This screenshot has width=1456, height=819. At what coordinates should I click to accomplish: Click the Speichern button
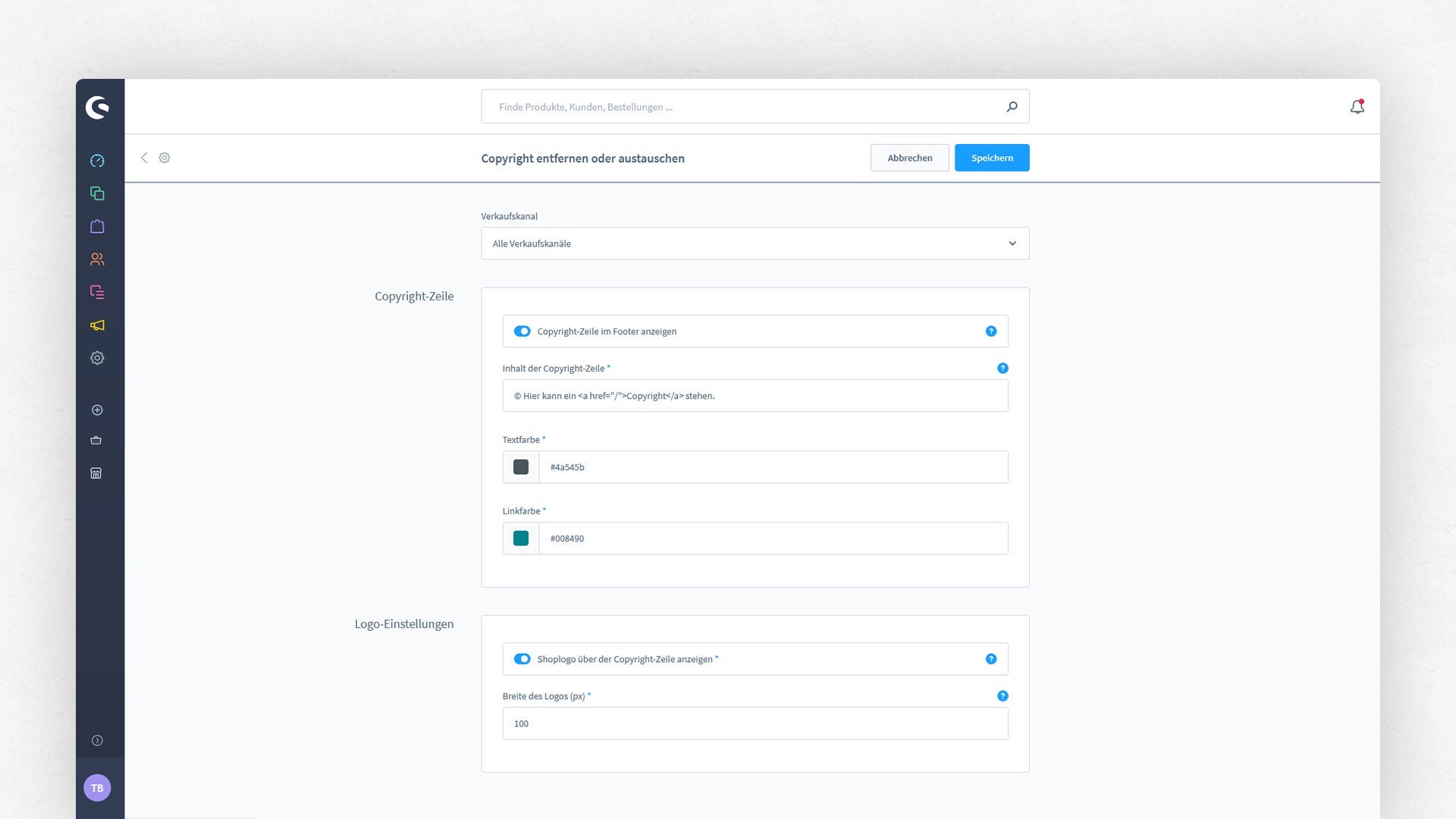992,158
